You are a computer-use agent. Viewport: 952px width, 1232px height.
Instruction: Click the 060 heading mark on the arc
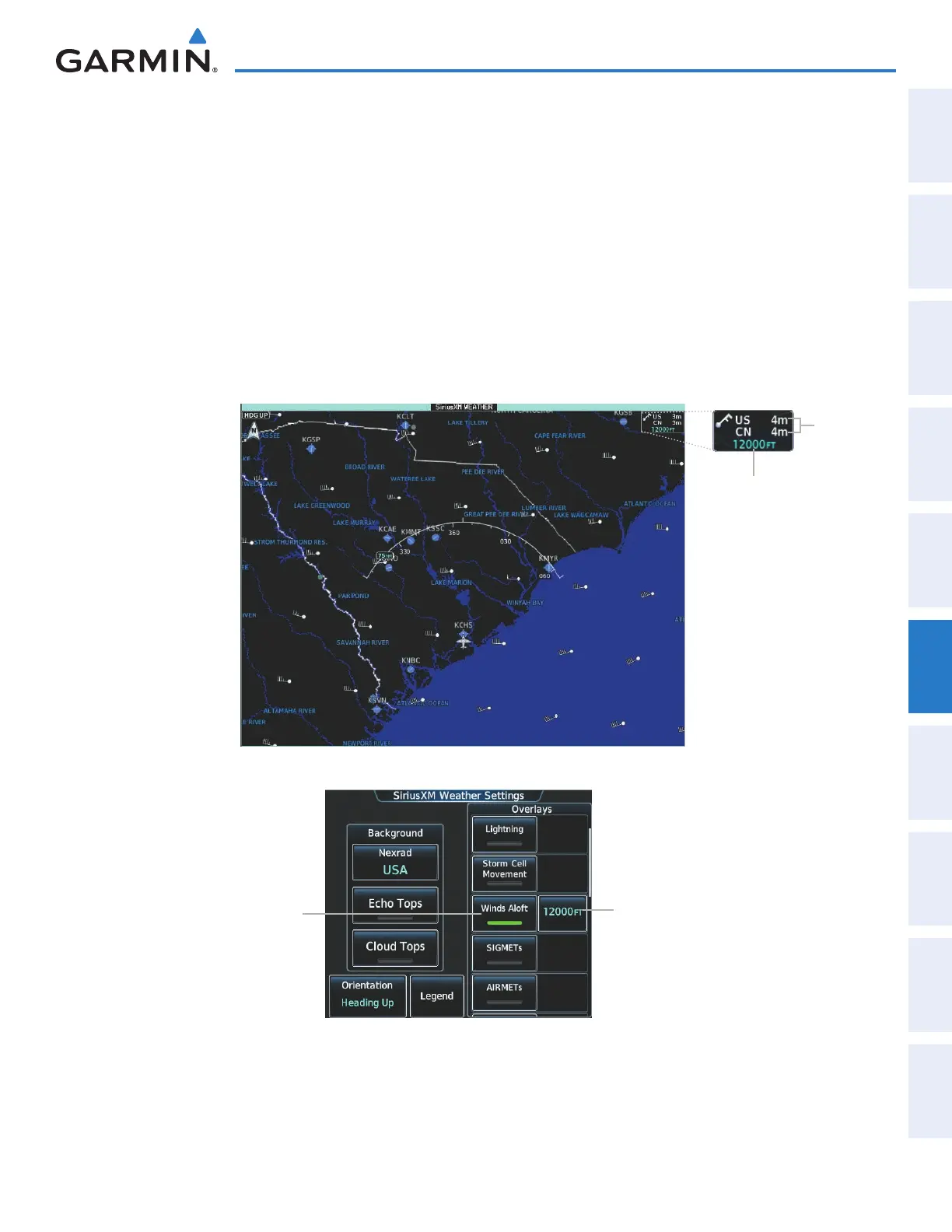coord(544,576)
